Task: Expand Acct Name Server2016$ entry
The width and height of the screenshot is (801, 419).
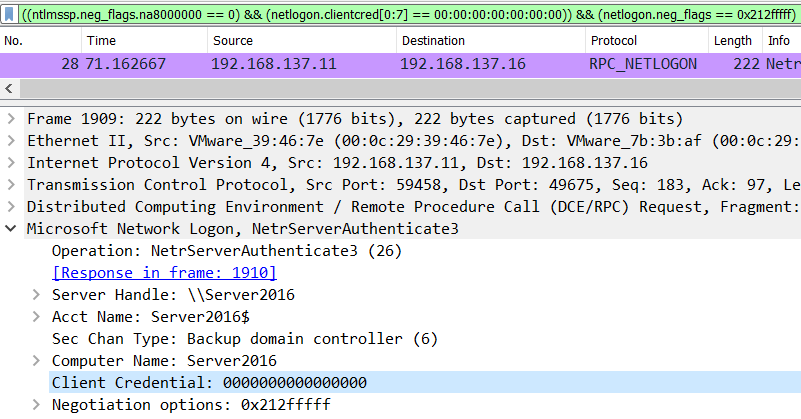Action: point(36,317)
